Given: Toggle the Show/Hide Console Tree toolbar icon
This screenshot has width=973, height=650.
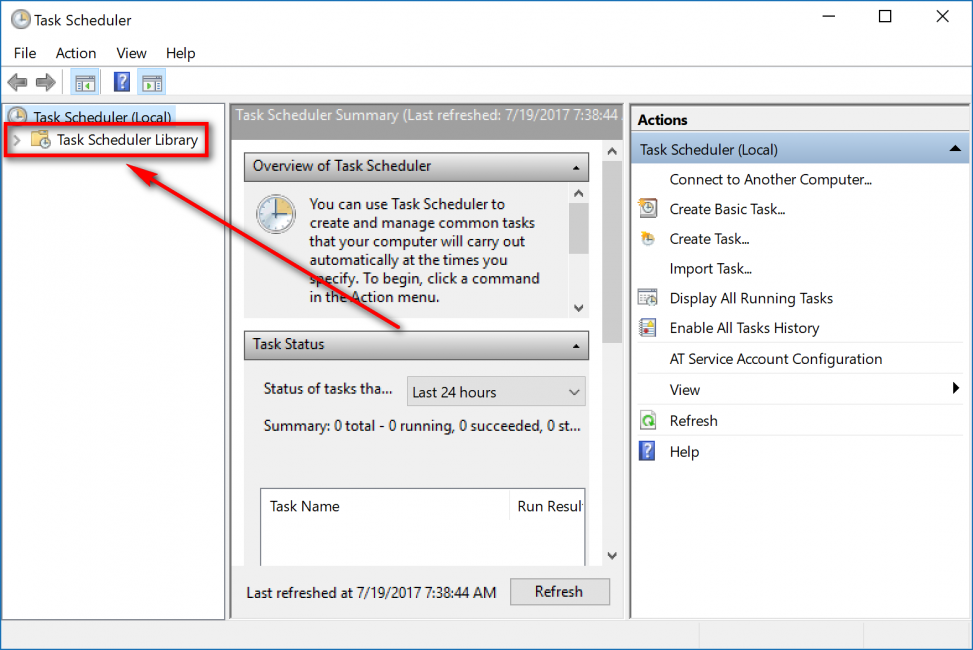Looking at the screenshot, I should point(85,83).
